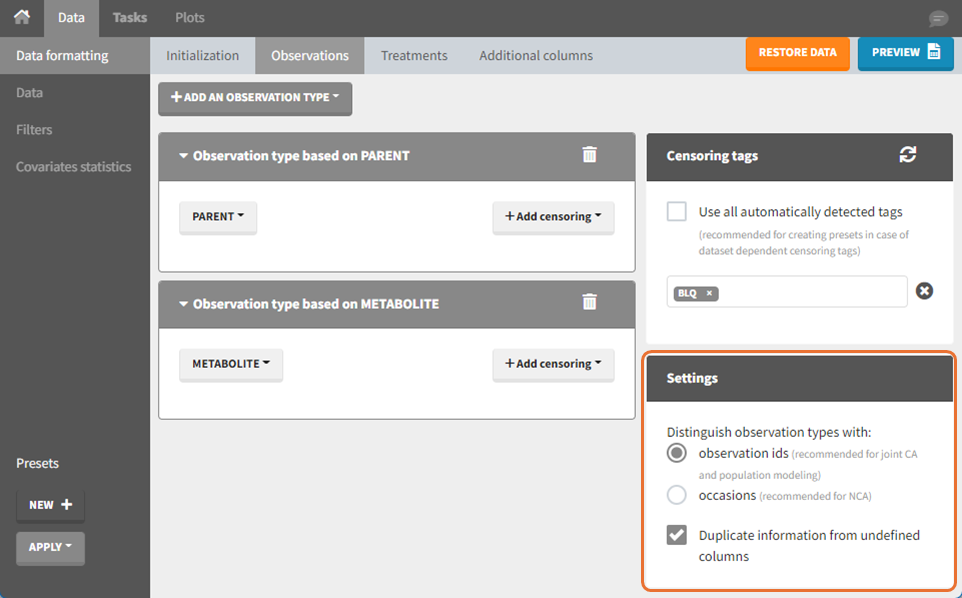Switch to the Treatments tab
Viewport: 962px width, 598px height.
(414, 56)
